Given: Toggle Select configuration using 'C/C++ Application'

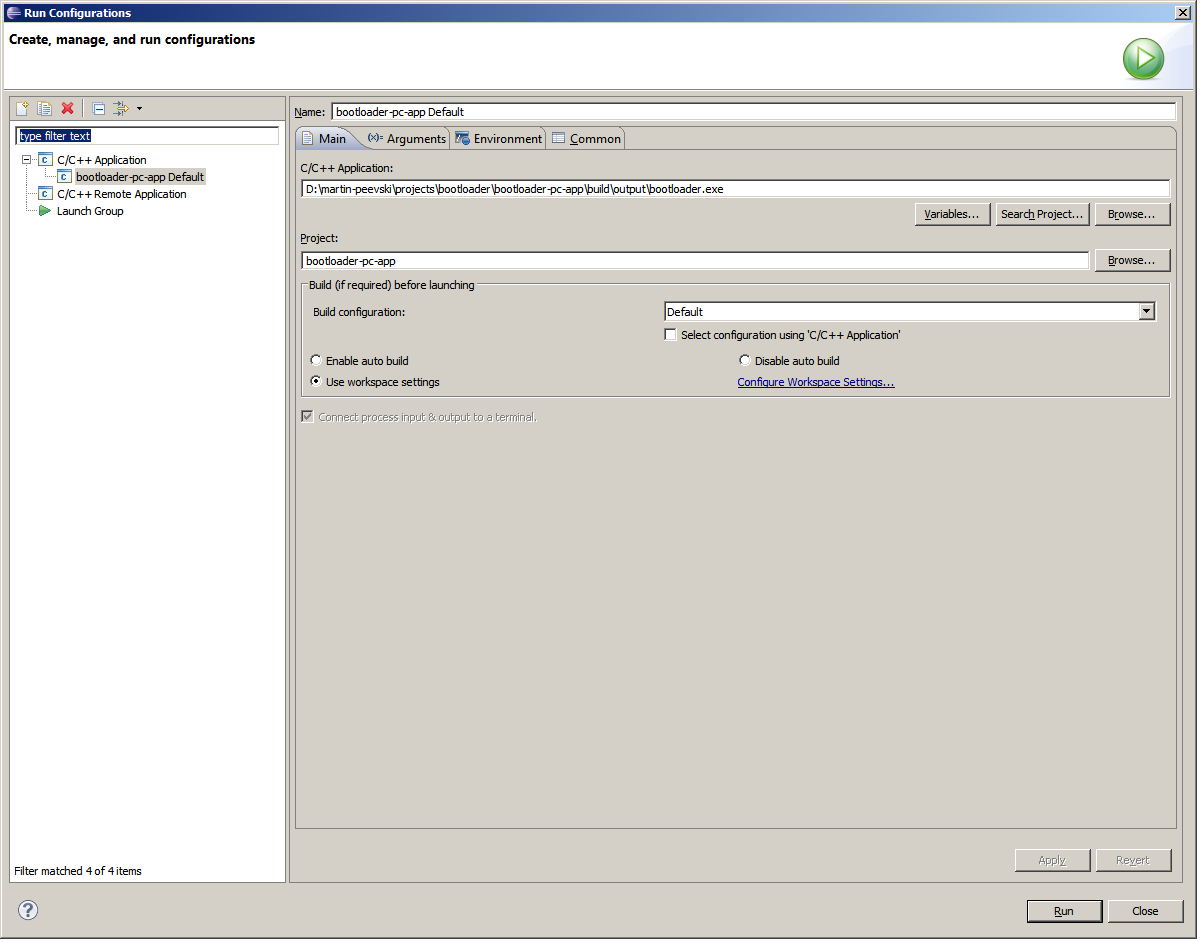Looking at the screenshot, I should pyautogui.click(x=670, y=335).
